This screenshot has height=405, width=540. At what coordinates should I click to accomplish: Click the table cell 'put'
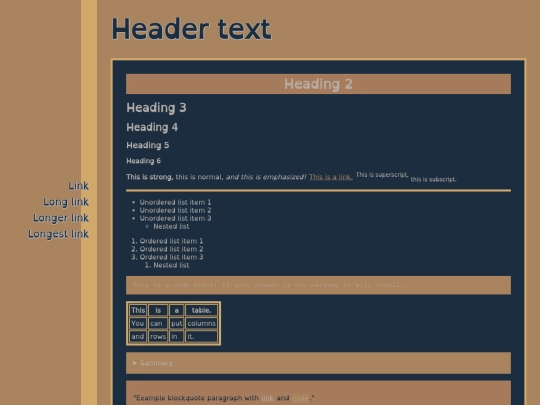[x=176, y=323]
